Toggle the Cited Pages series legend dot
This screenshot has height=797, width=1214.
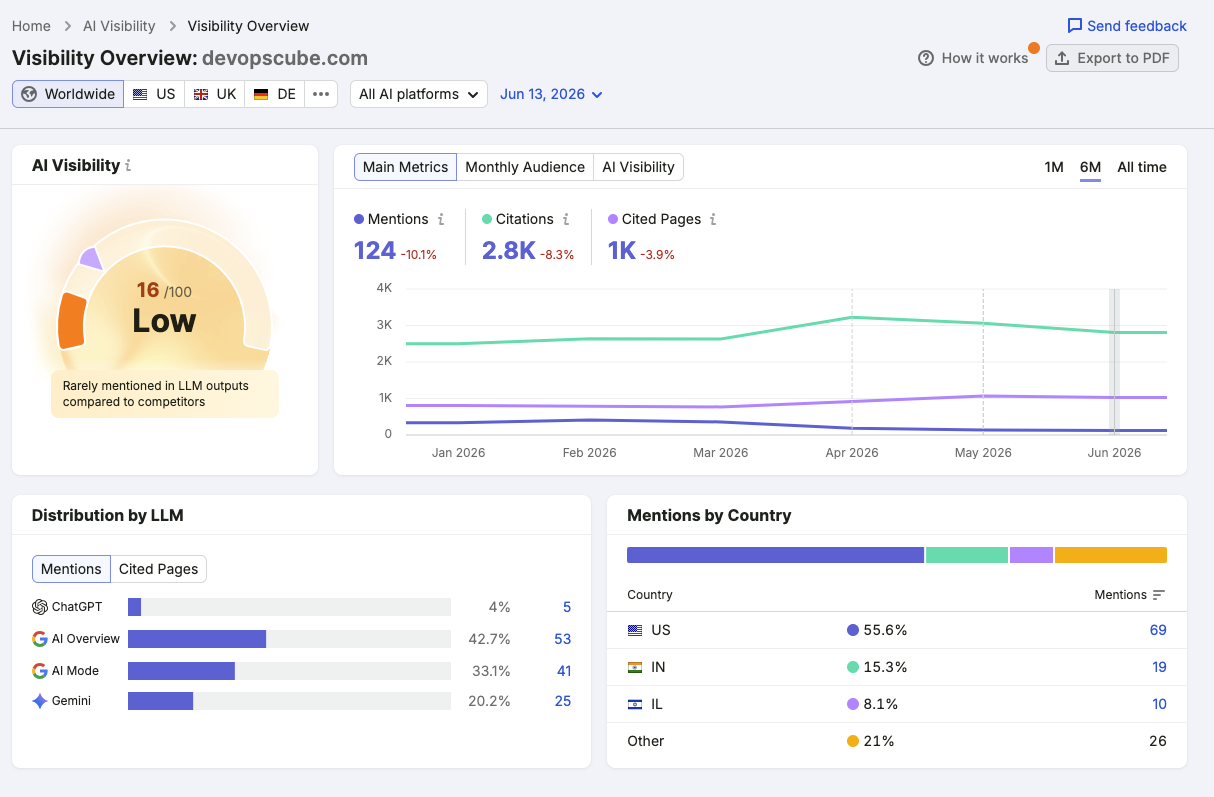coord(613,219)
